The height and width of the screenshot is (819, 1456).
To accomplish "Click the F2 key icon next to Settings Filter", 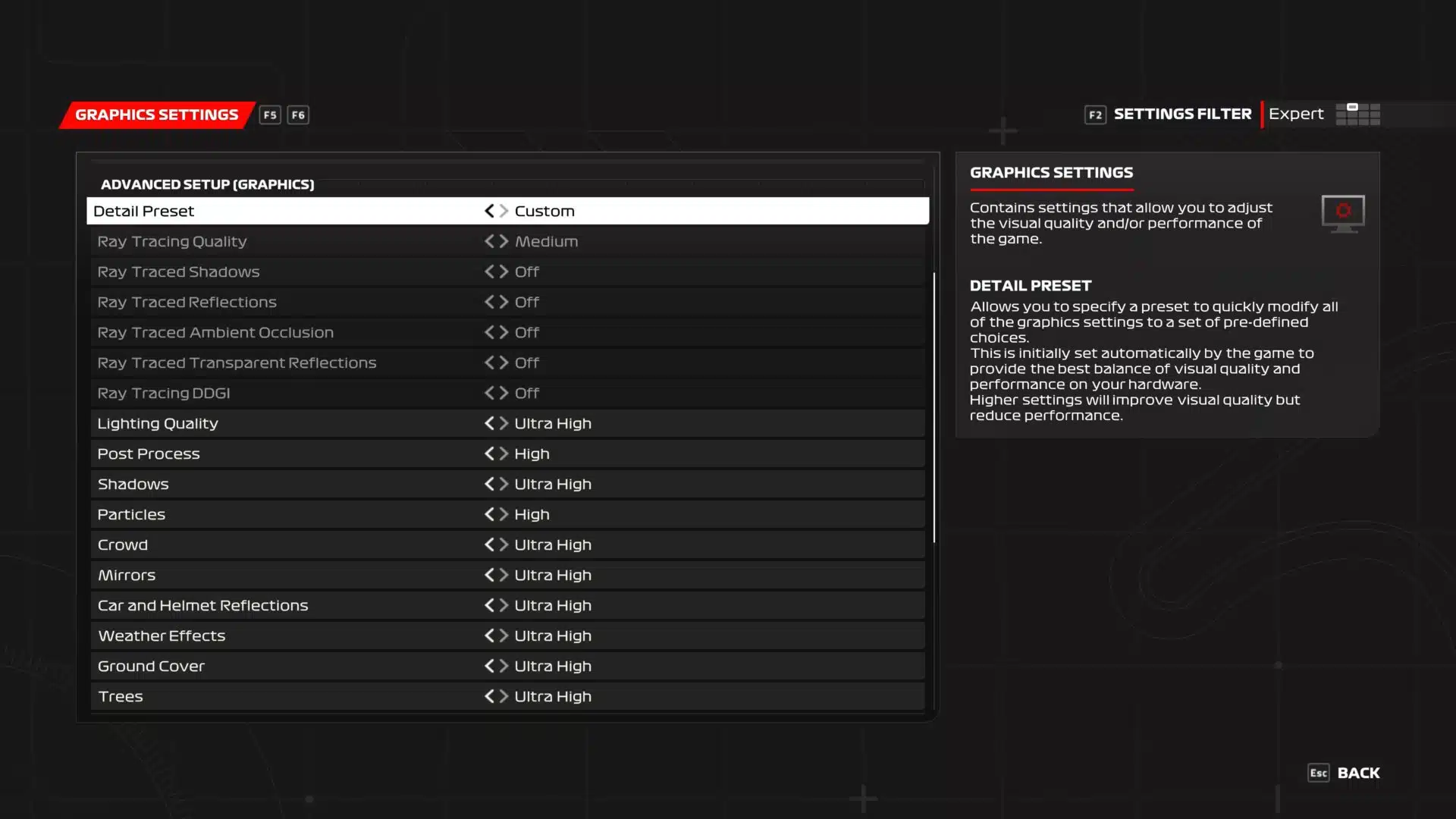I will pos(1095,115).
